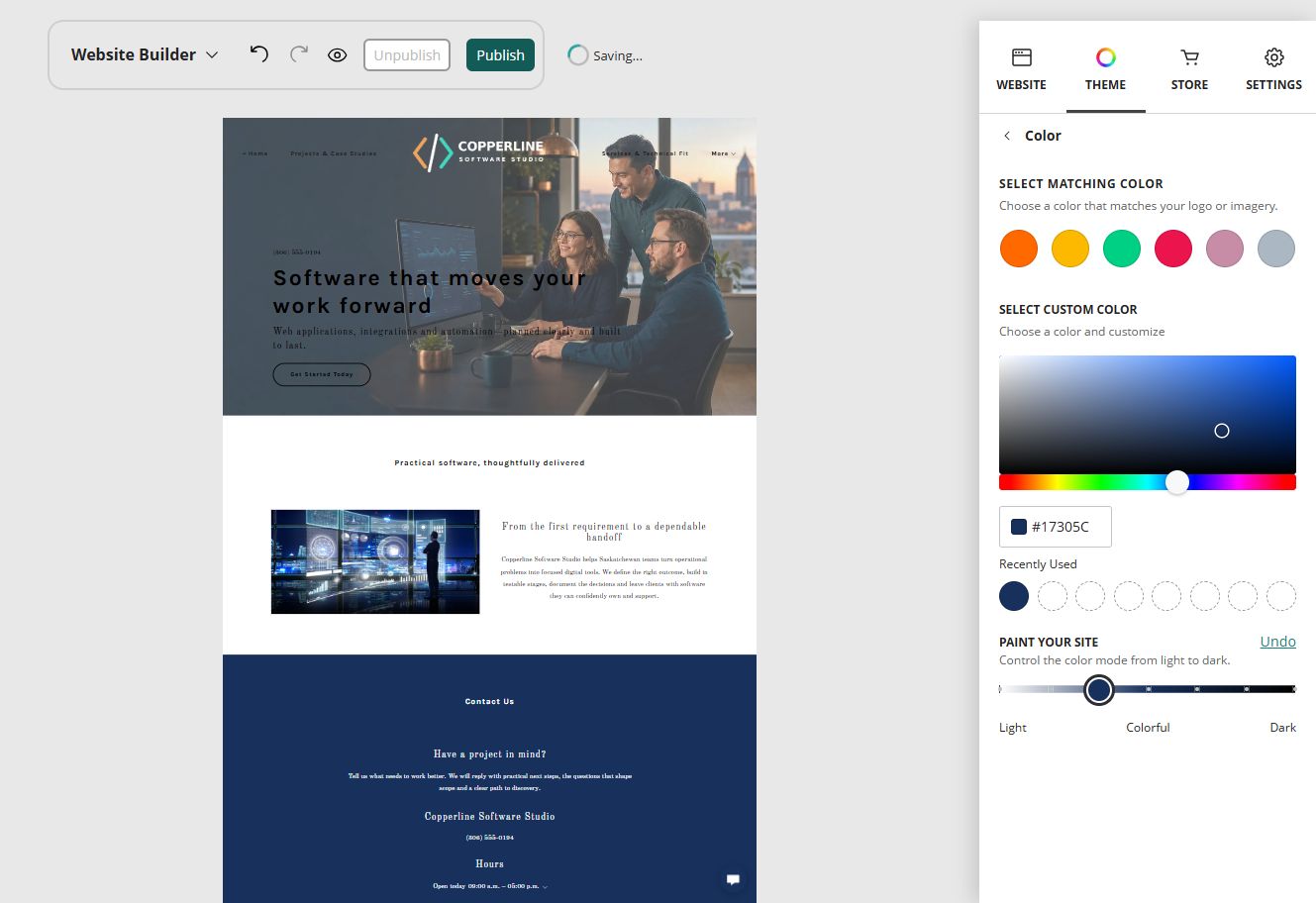This screenshot has height=903, width=1316.
Task: Pick the red-pink matching color swatch
Action: (1172, 249)
